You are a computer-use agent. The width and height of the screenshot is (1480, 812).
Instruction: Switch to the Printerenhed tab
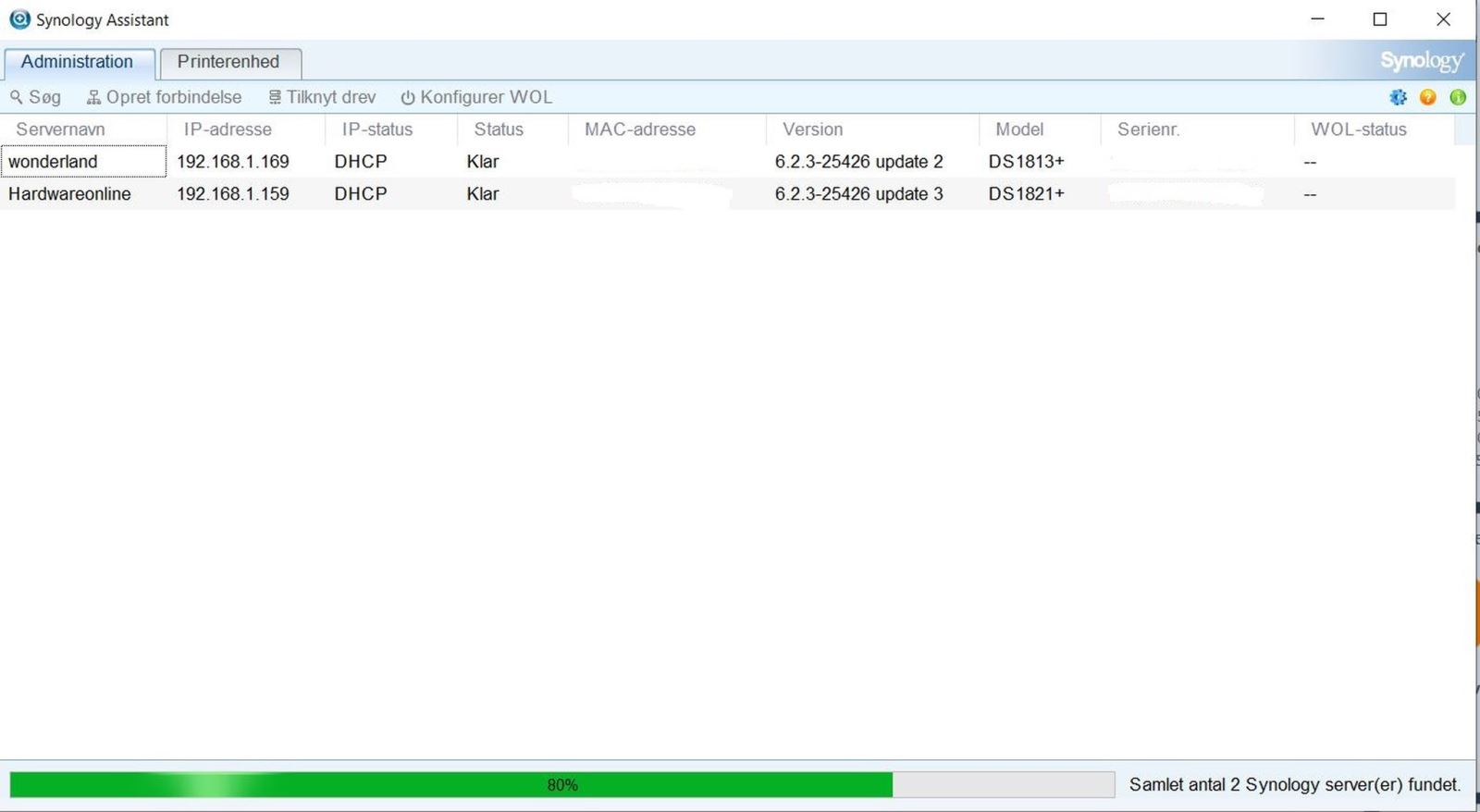point(229,62)
